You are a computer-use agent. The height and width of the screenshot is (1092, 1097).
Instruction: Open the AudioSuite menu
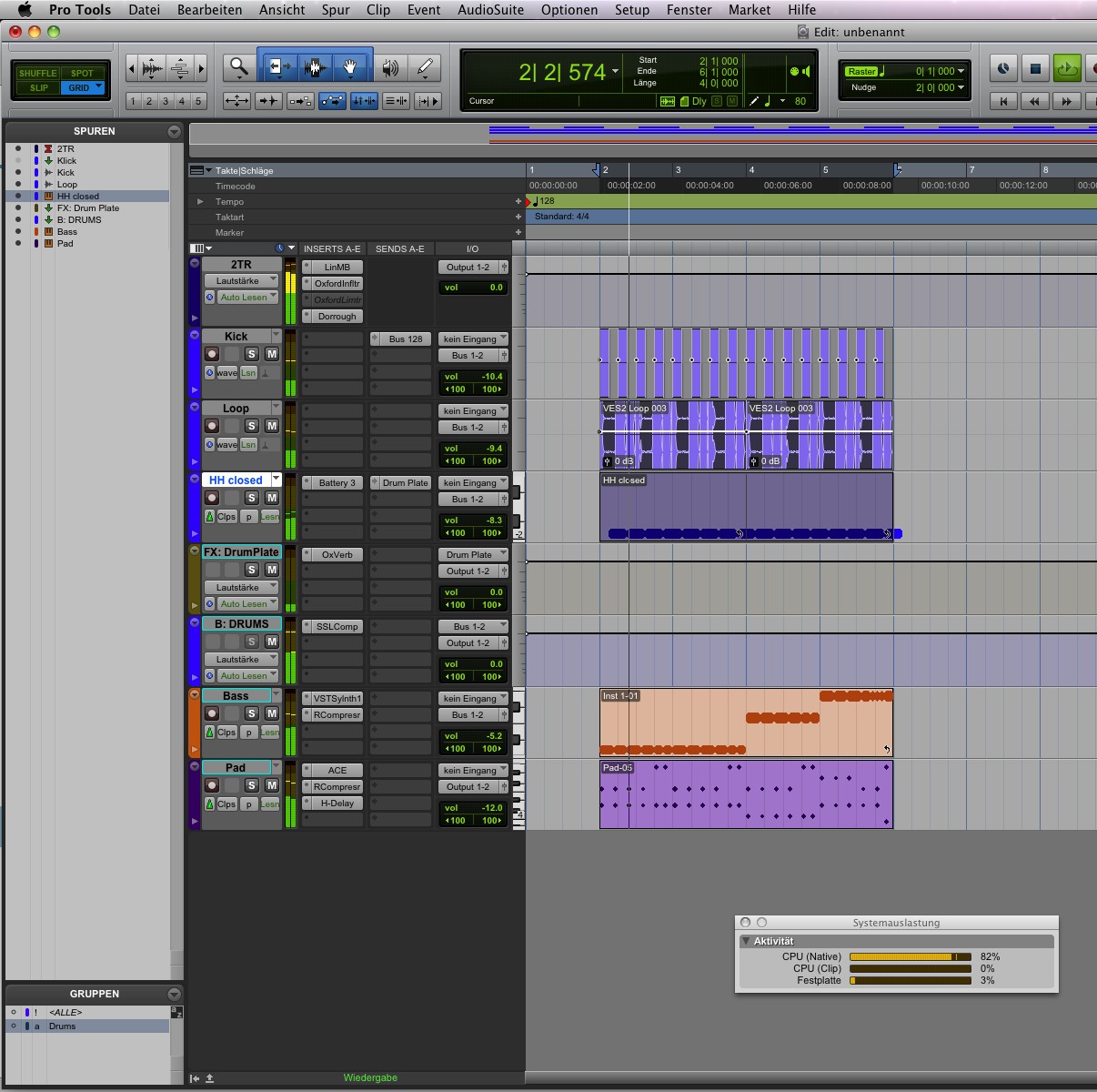coord(490,10)
